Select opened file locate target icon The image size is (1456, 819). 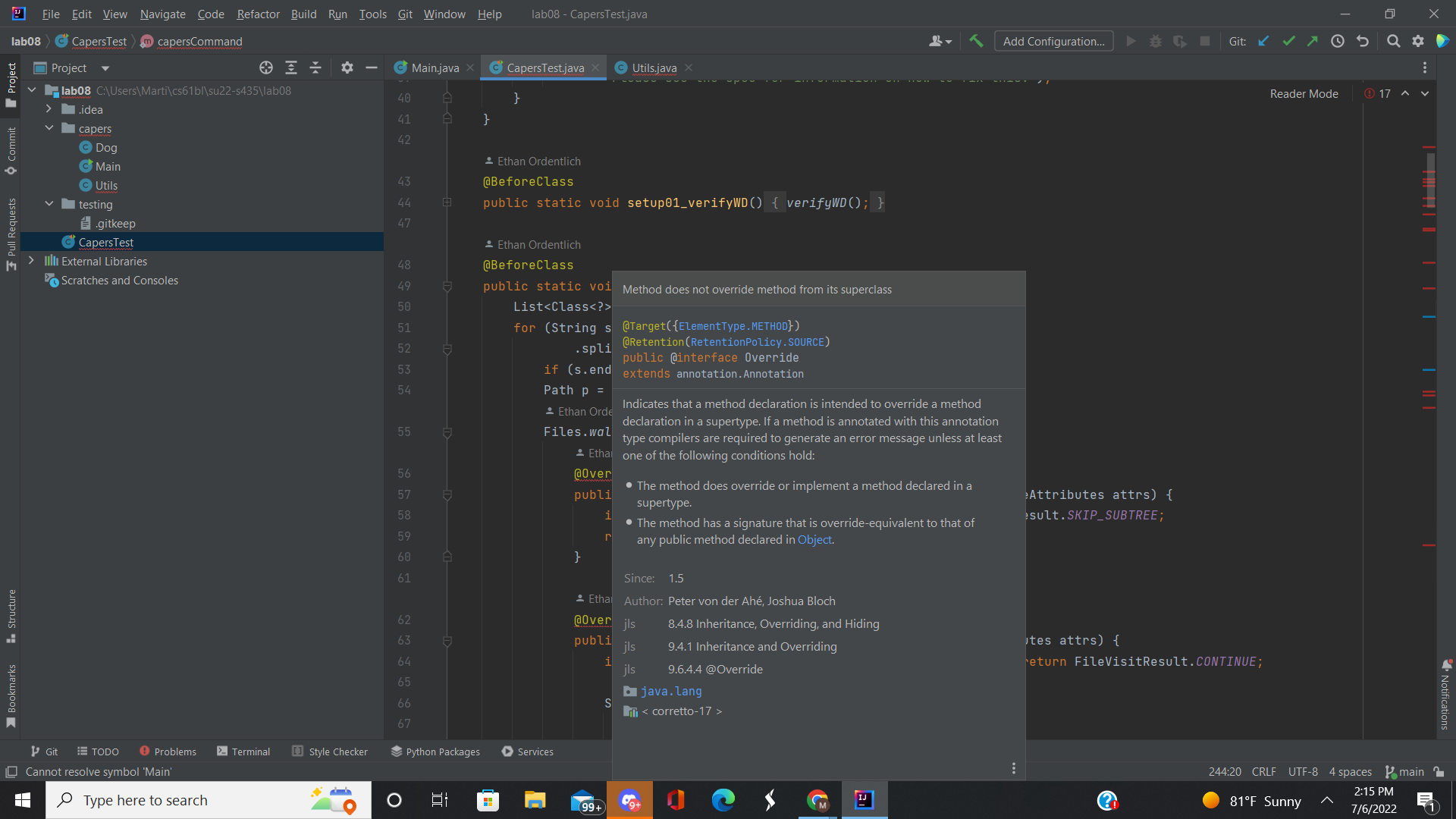click(265, 68)
